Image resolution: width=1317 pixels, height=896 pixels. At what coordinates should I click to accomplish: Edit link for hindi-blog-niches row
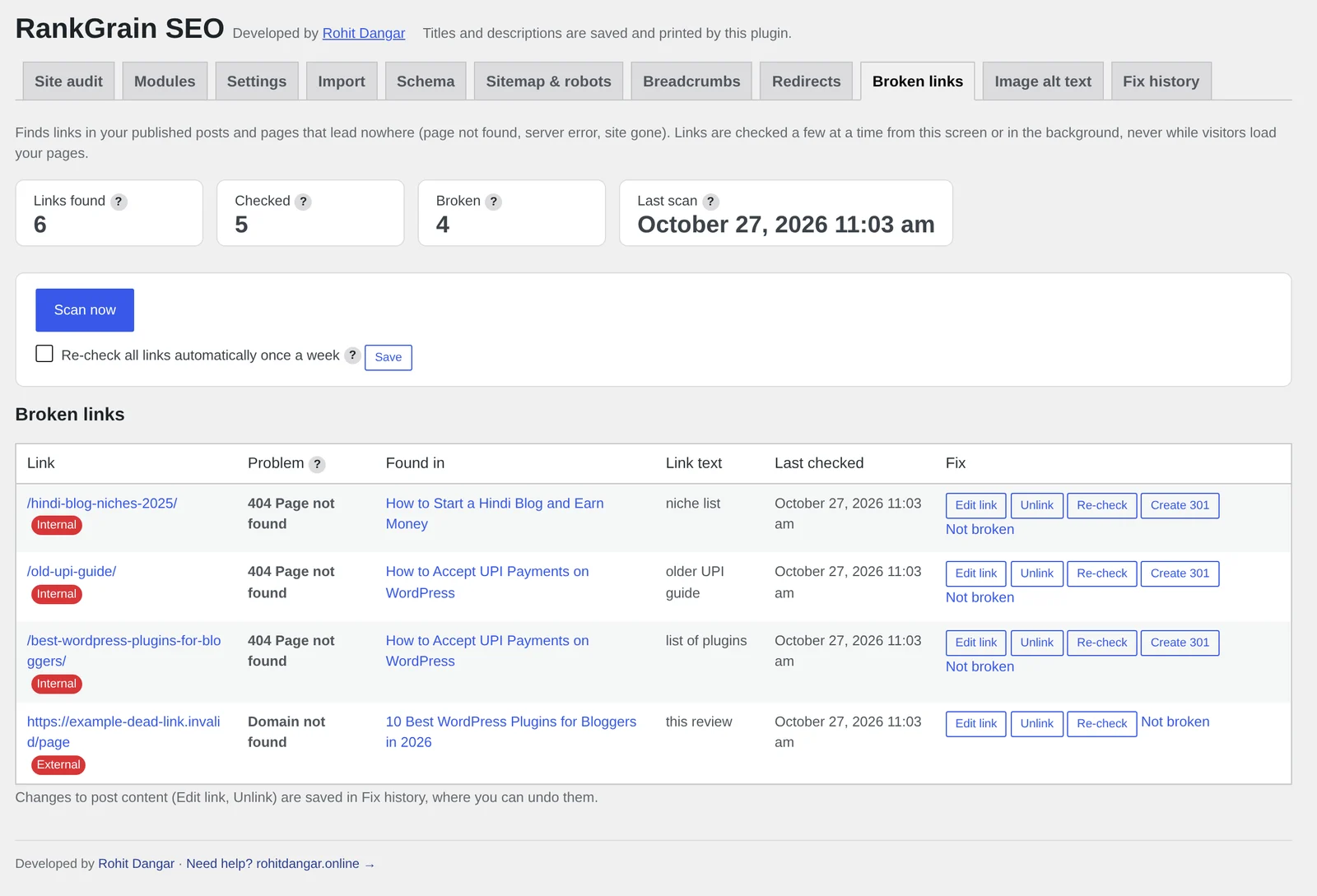[x=976, y=505]
